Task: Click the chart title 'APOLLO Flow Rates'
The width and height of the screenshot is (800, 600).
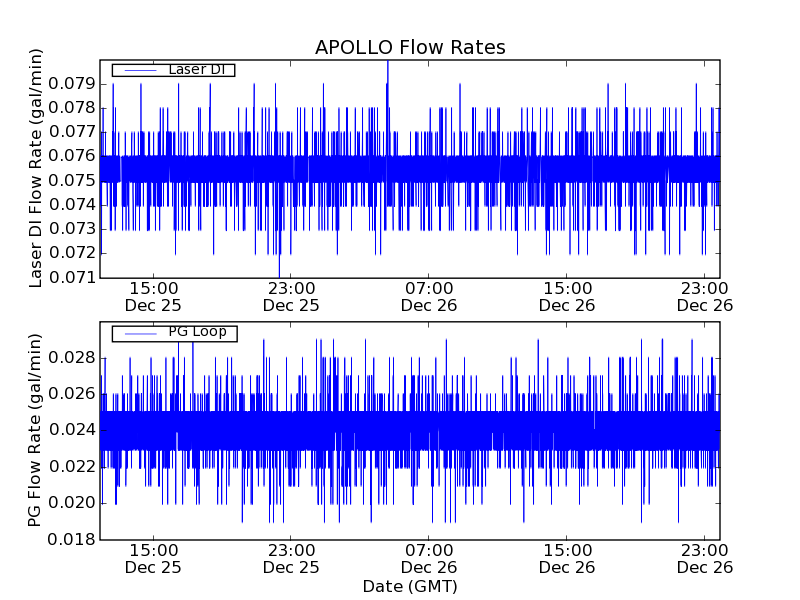Action: pos(410,47)
